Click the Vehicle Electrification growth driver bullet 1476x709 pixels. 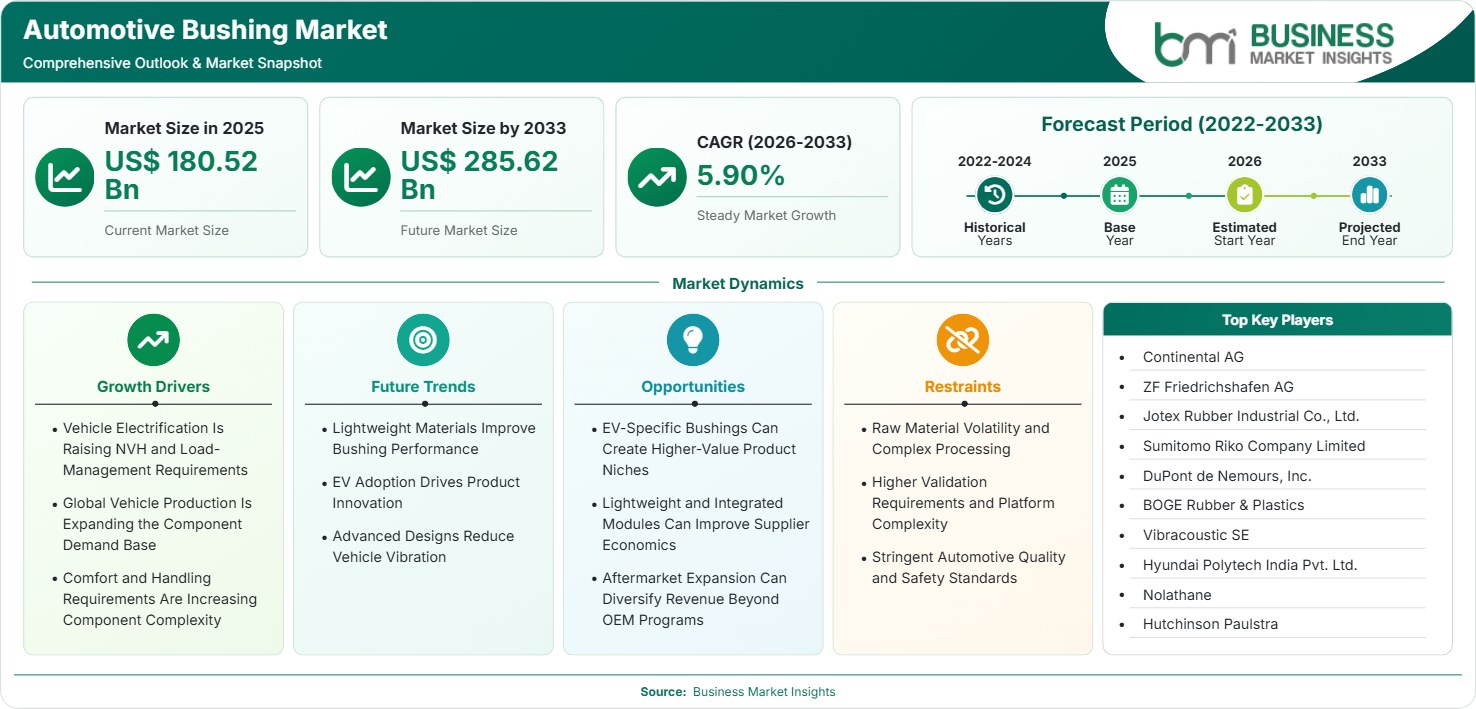click(156, 449)
